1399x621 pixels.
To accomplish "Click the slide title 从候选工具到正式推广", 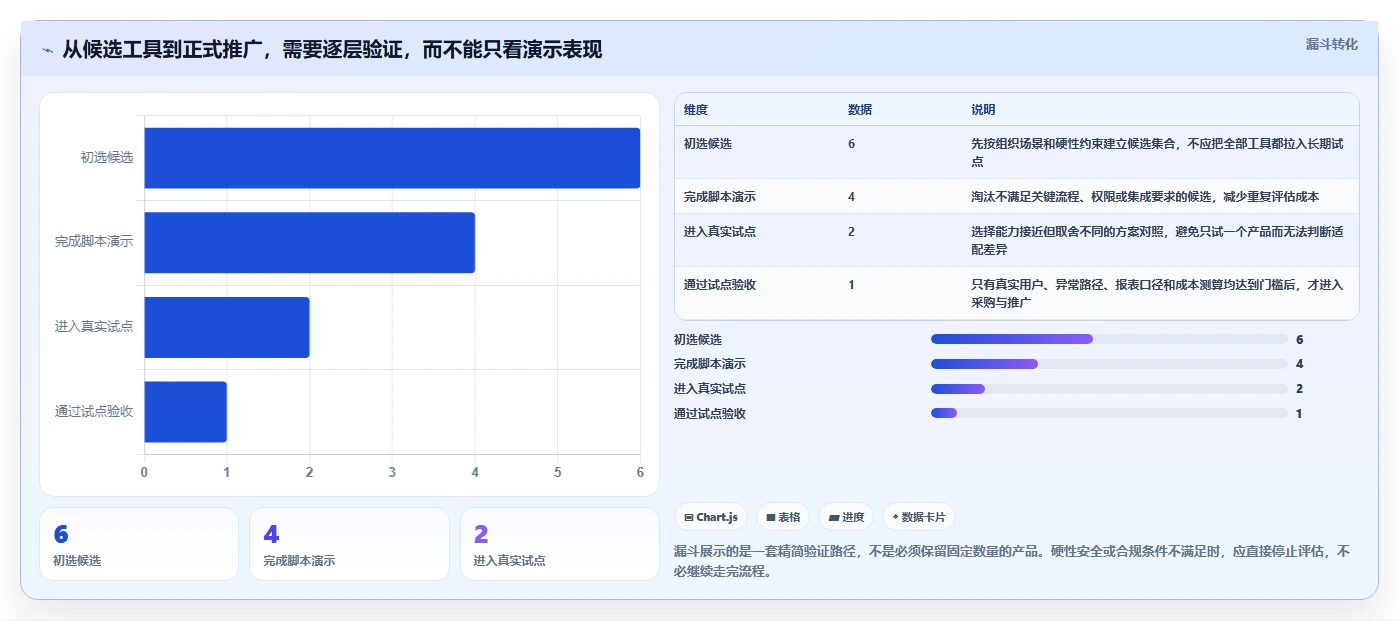I will (332, 50).
